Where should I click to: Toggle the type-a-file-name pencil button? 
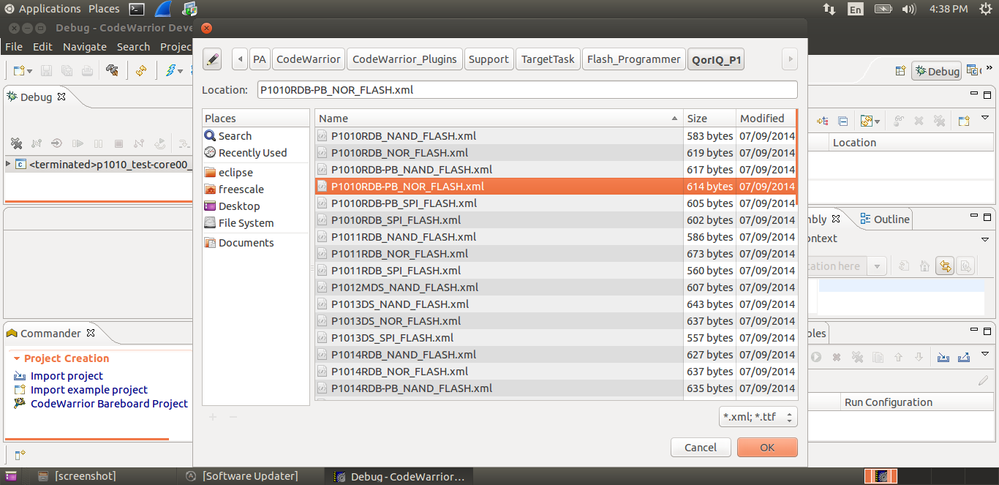(212, 59)
